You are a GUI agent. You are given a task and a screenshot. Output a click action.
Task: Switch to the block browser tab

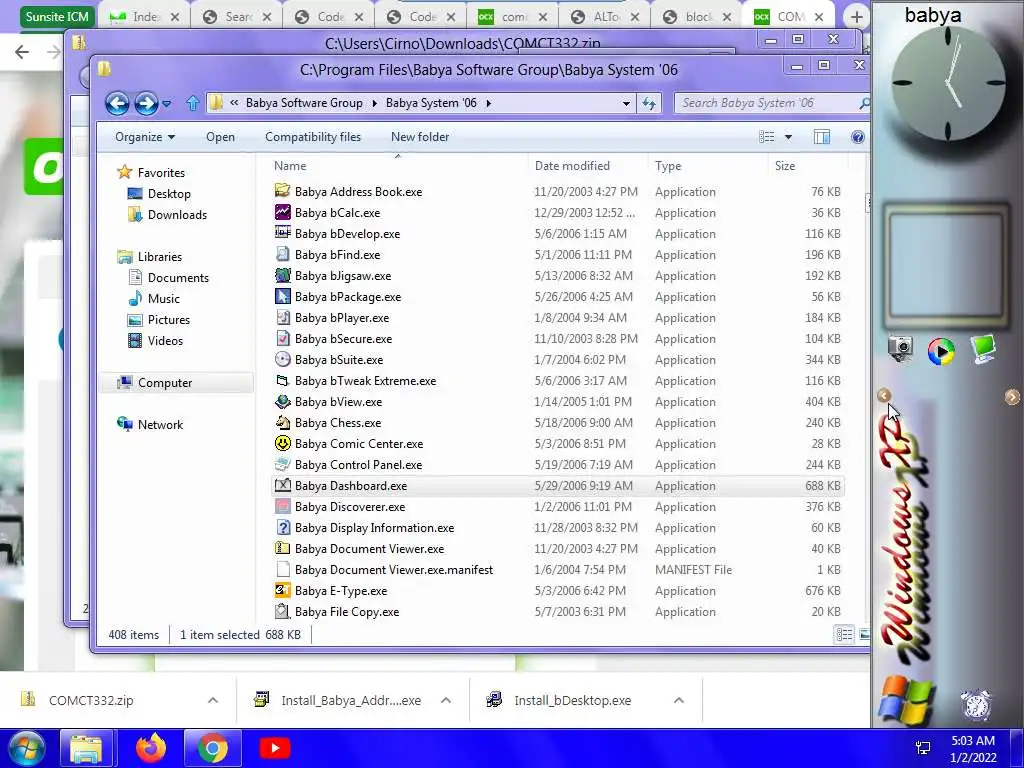coord(696,17)
